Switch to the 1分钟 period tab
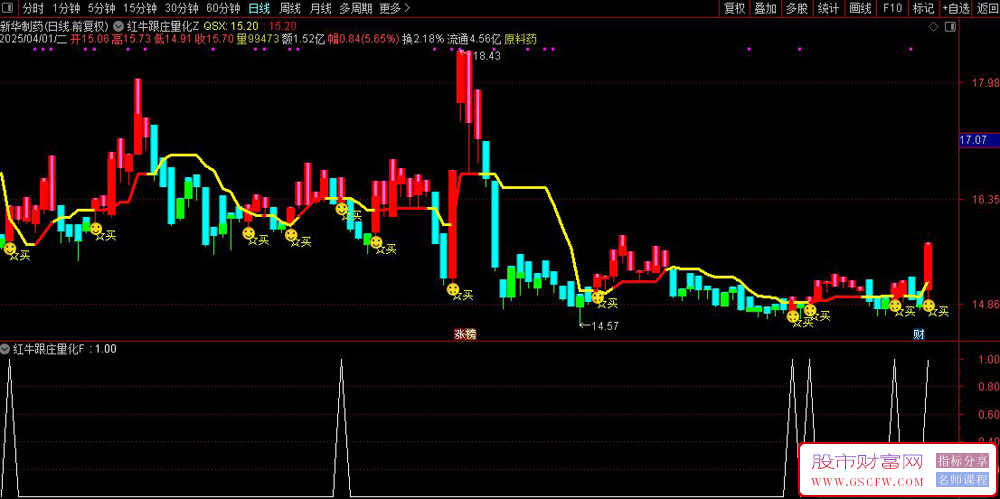Image resolution: width=1000 pixels, height=499 pixels. (x=65, y=8)
